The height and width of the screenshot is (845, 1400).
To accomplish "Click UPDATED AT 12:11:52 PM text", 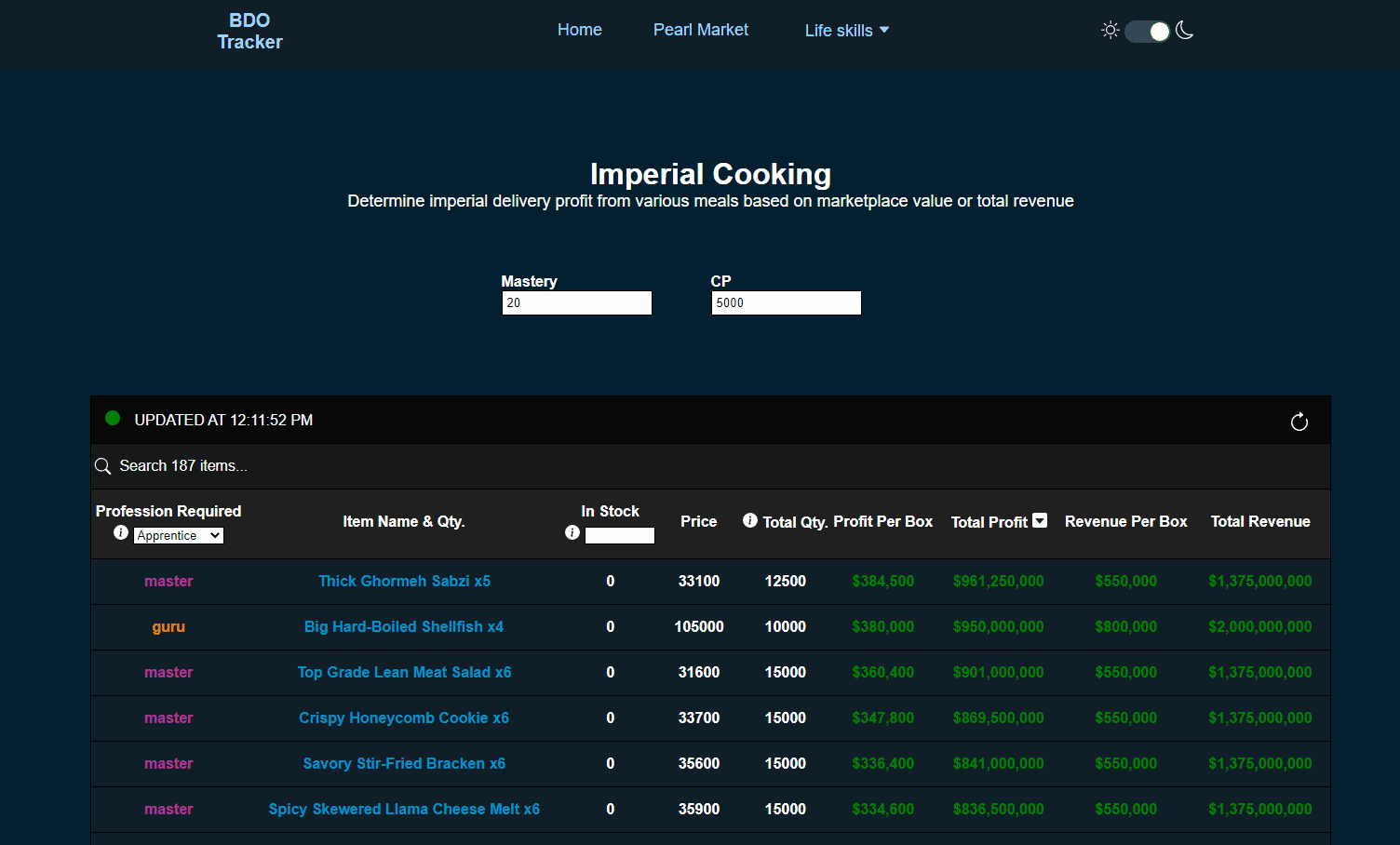I will tap(223, 420).
